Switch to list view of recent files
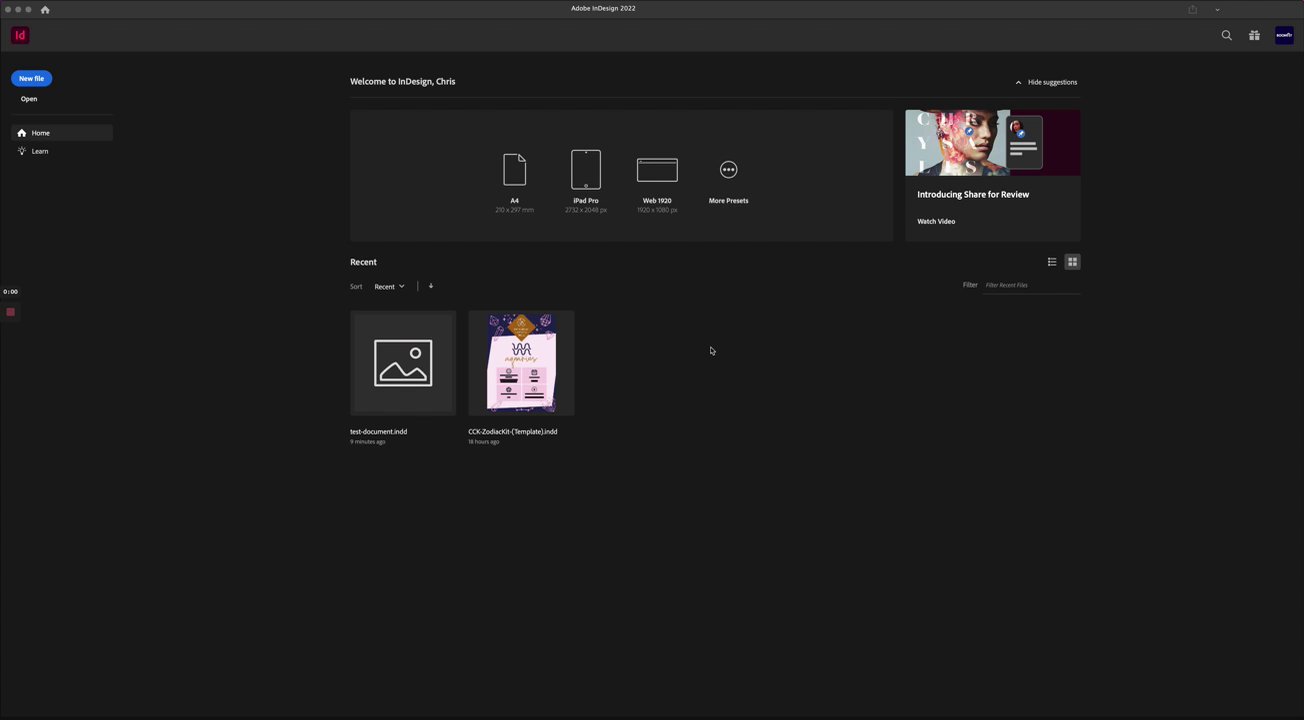1304x720 pixels. (x=1052, y=262)
